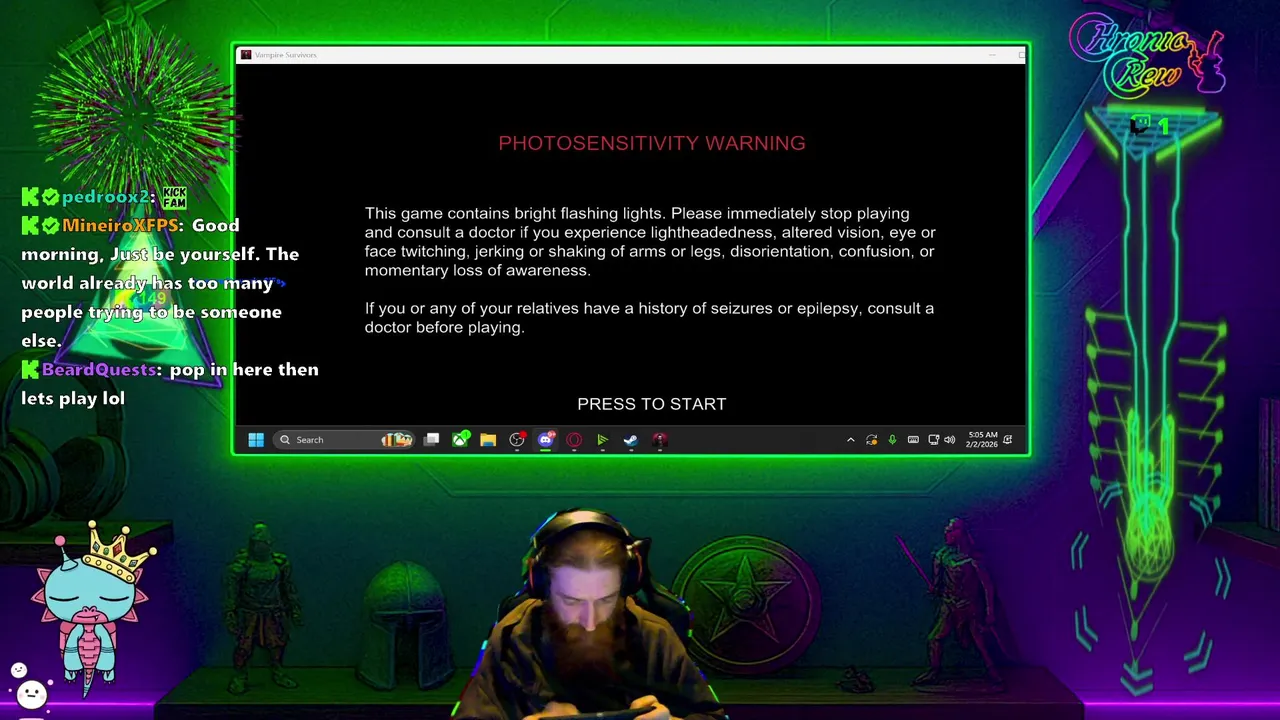Click pedroox2 username in chat
The height and width of the screenshot is (720, 1280).
coord(108,197)
